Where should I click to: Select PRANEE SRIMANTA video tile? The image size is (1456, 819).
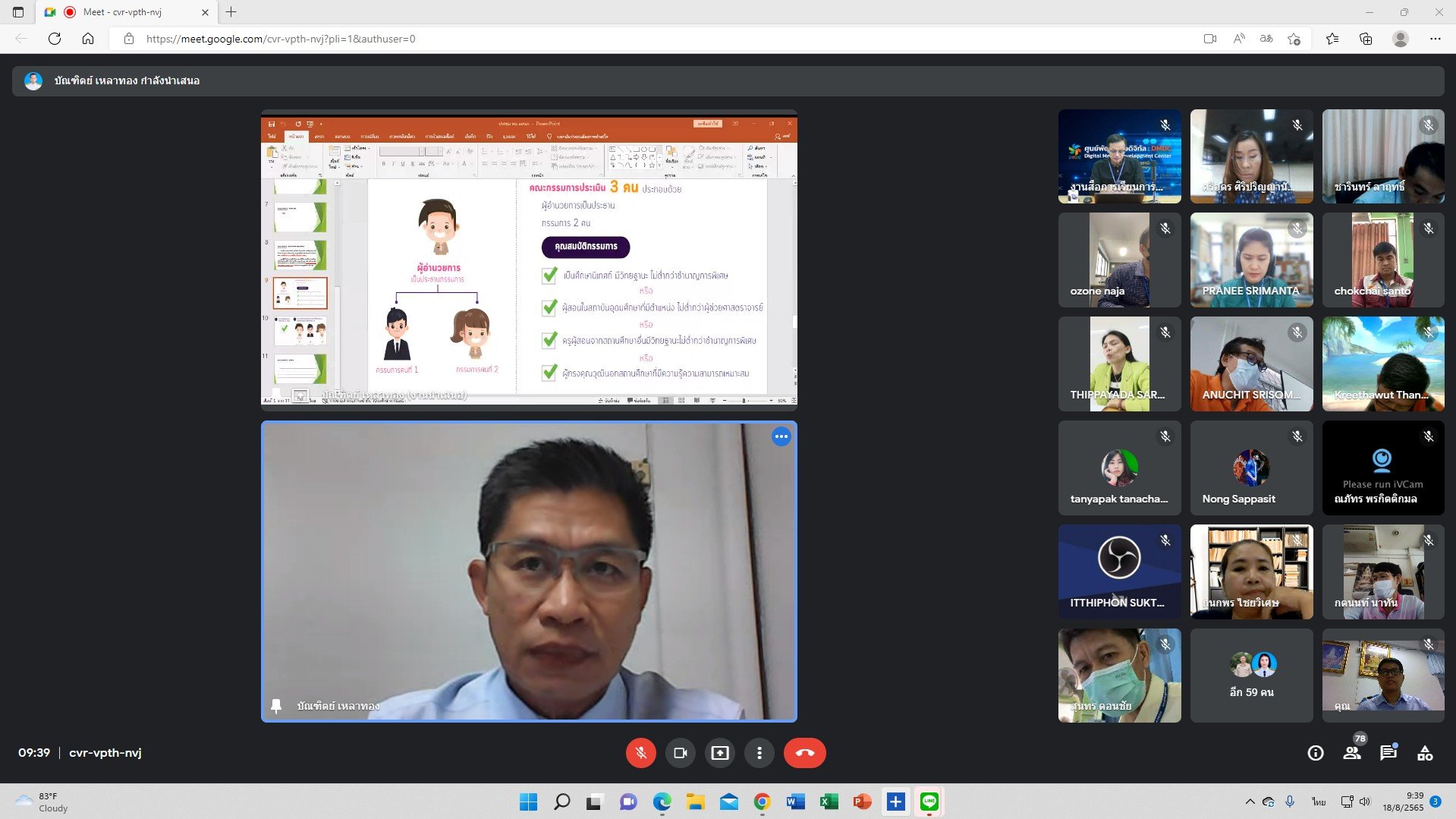[1251, 260]
